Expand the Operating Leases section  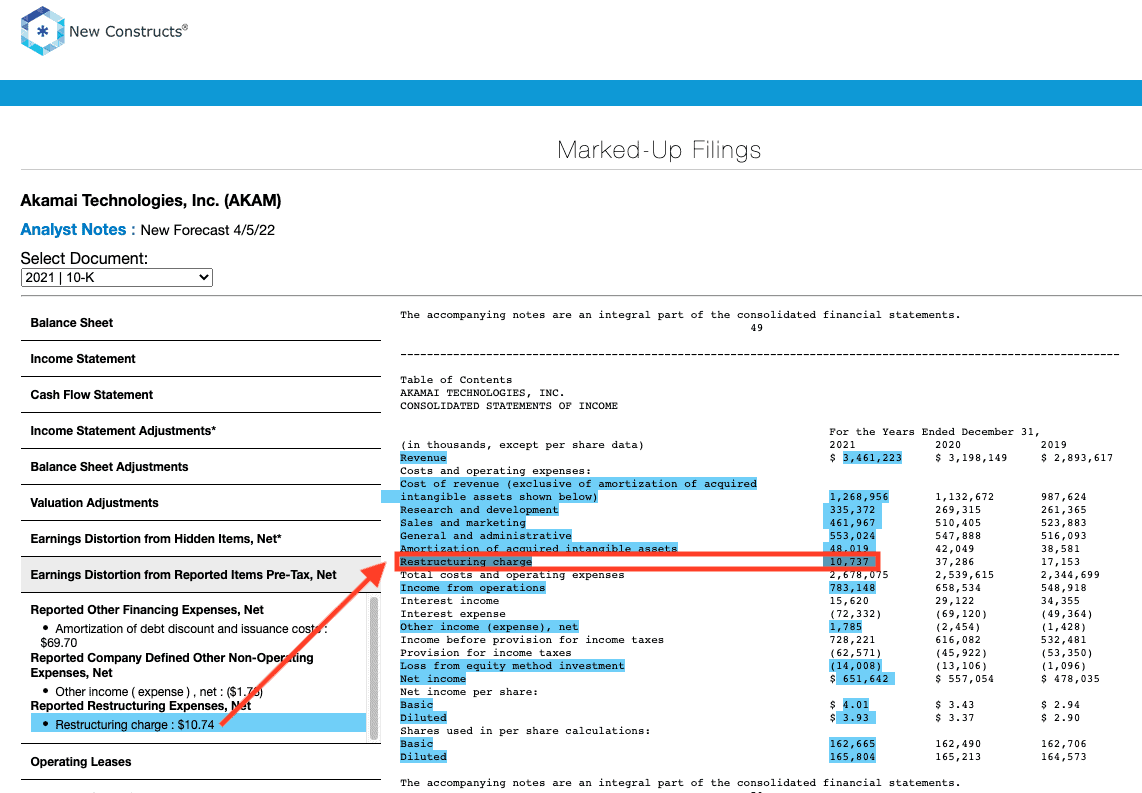coord(200,762)
